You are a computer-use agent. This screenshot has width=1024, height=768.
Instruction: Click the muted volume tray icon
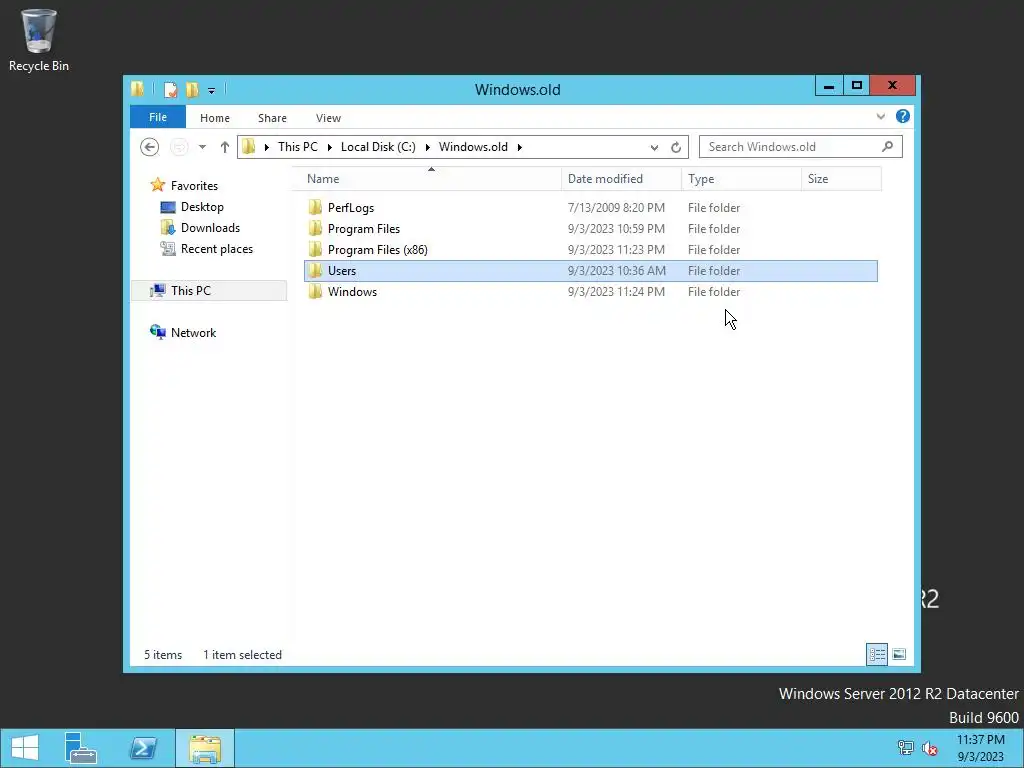(929, 748)
